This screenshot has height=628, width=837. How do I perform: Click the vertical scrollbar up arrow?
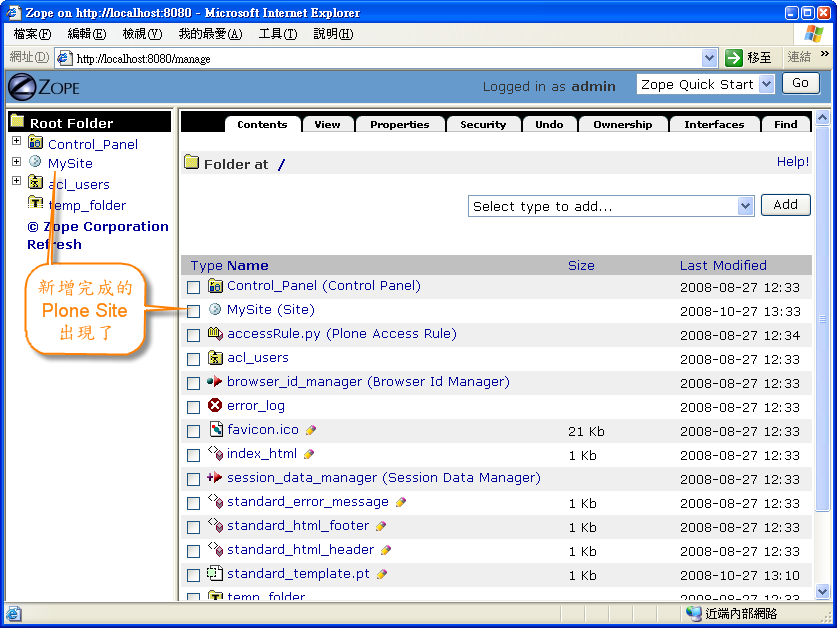(822, 117)
